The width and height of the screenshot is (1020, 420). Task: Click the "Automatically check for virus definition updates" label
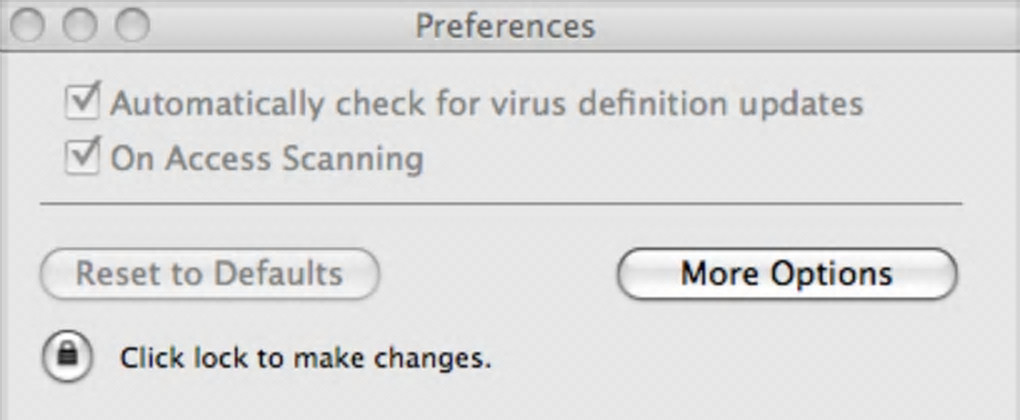pos(486,103)
